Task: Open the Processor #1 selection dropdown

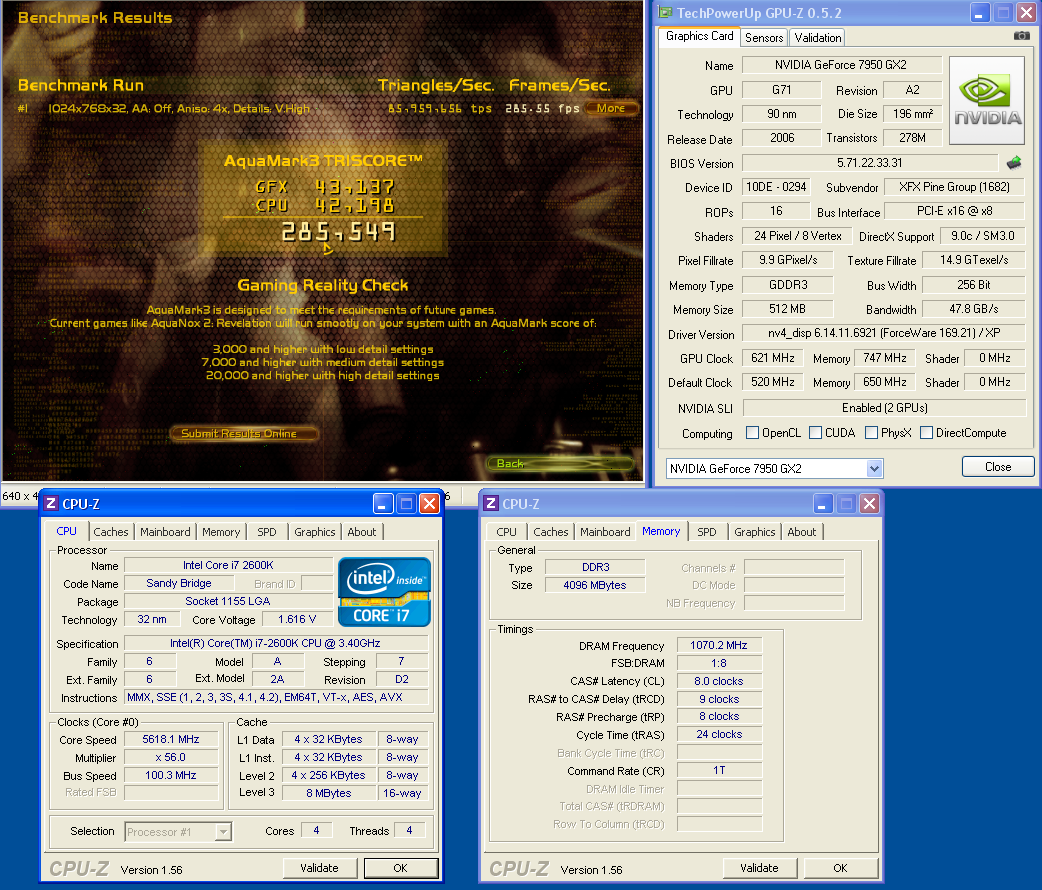Action: point(223,832)
